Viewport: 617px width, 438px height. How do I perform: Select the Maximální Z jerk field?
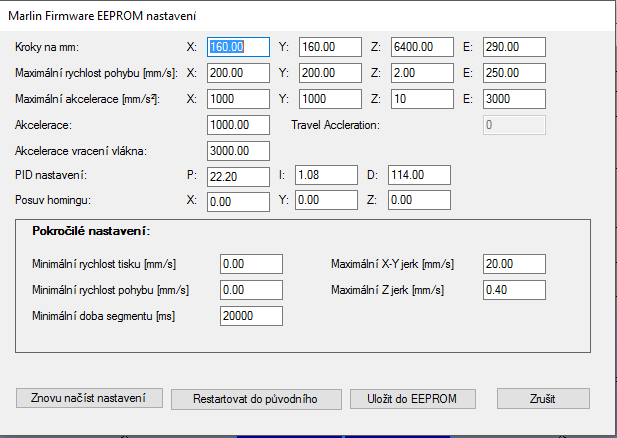(x=513, y=290)
